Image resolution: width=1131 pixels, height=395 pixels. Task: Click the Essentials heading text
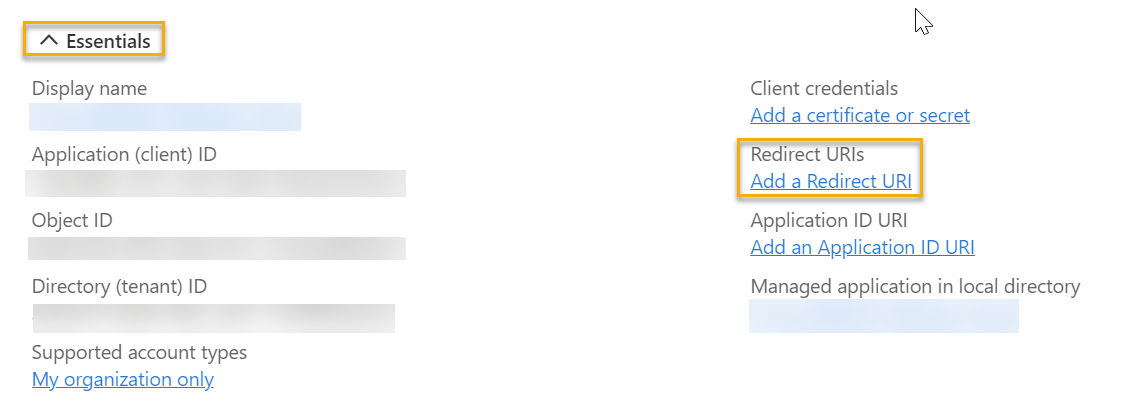click(108, 41)
